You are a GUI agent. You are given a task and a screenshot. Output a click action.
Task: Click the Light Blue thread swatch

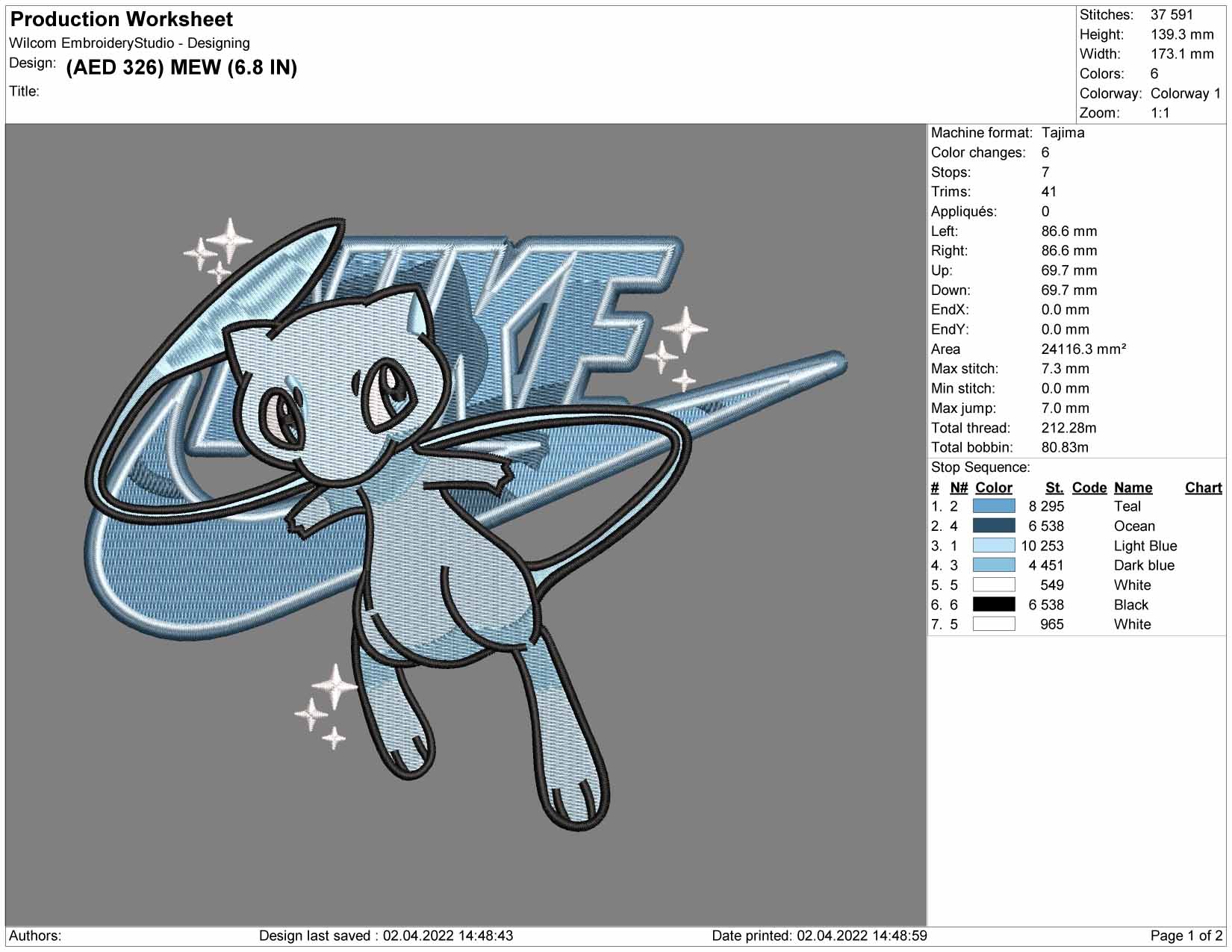[x=993, y=546]
